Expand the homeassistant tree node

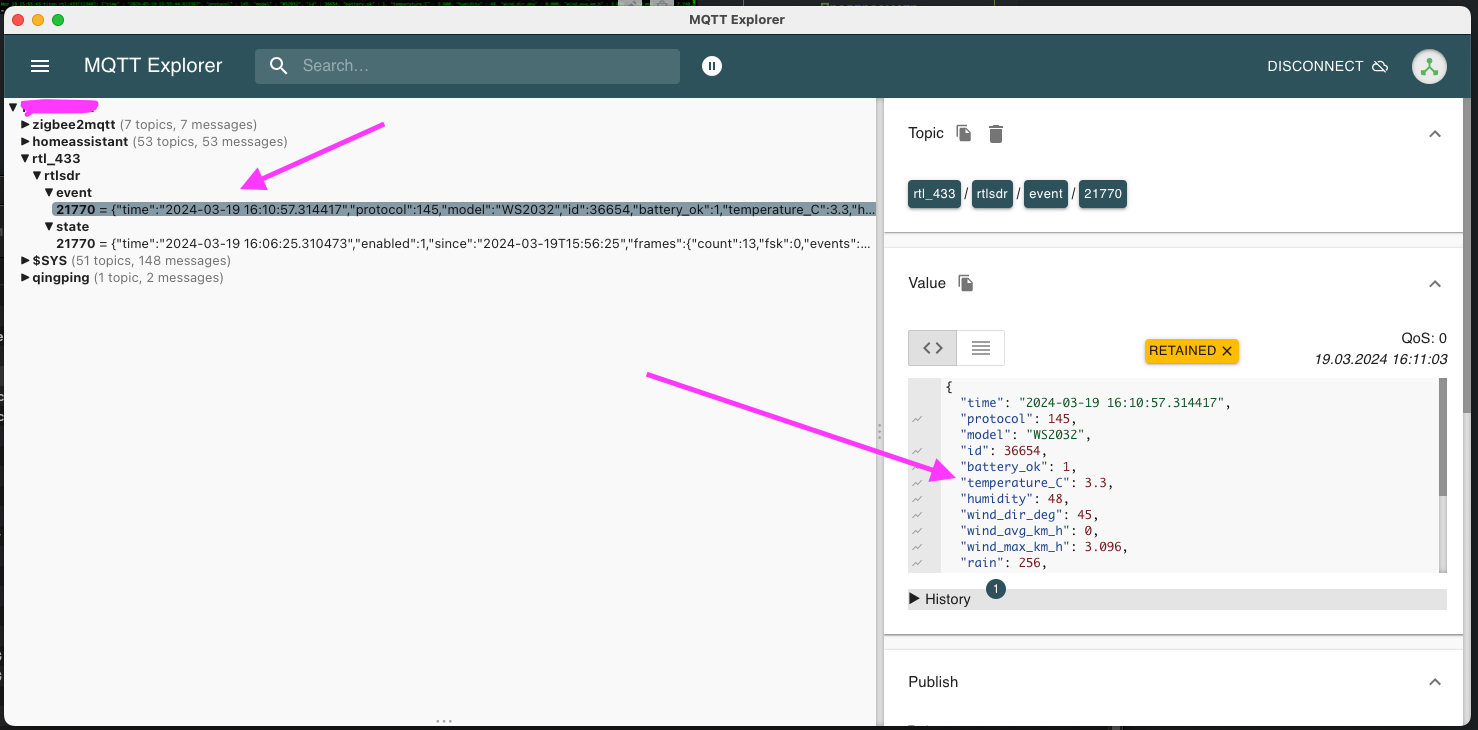26,142
